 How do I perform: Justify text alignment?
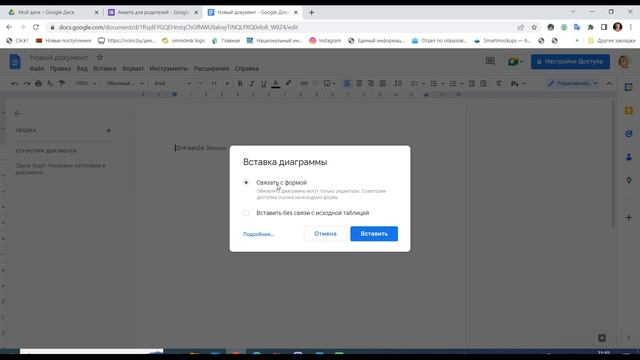coord(382,84)
